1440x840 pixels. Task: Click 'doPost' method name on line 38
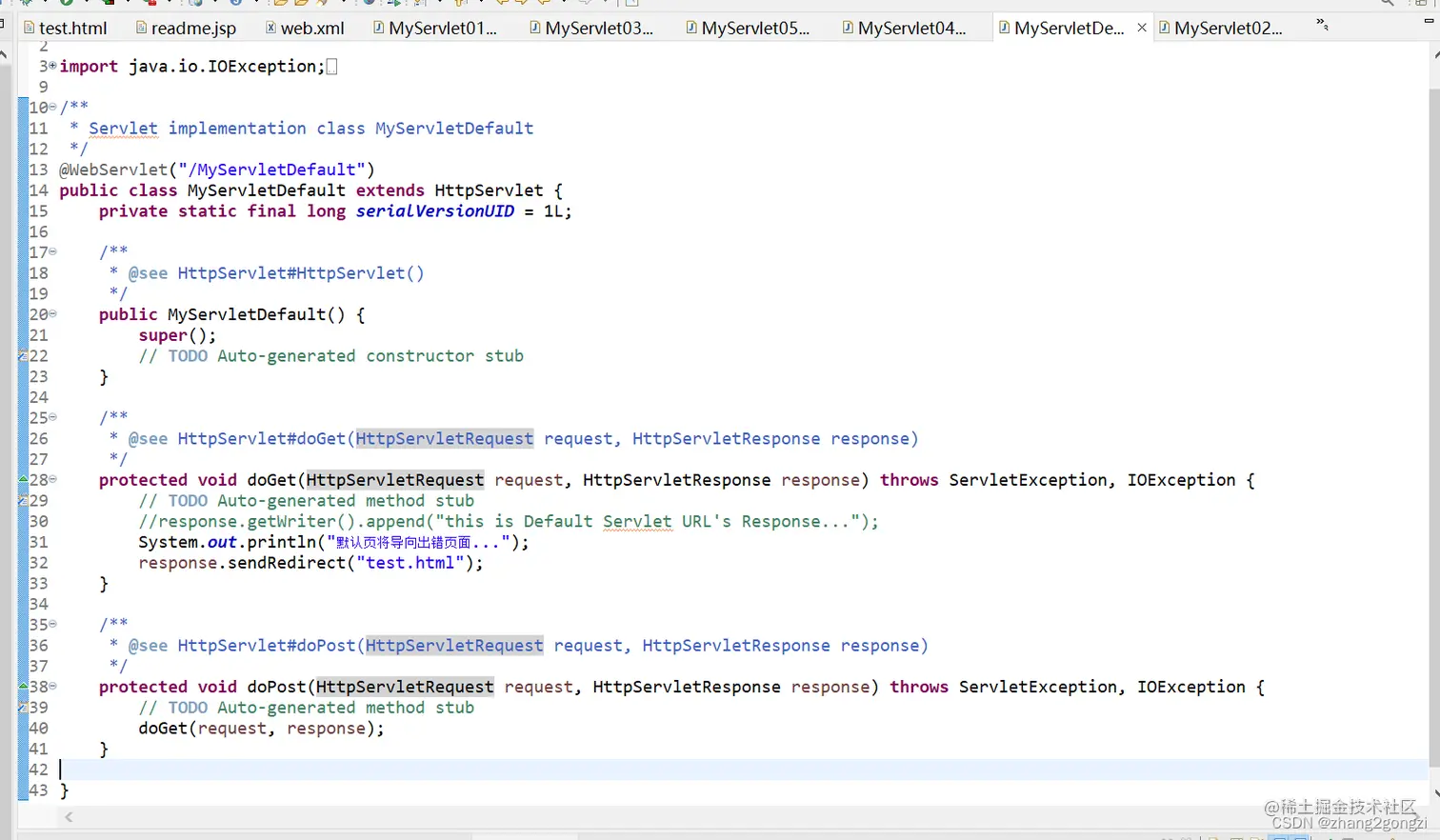pyautogui.click(x=276, y=687)
